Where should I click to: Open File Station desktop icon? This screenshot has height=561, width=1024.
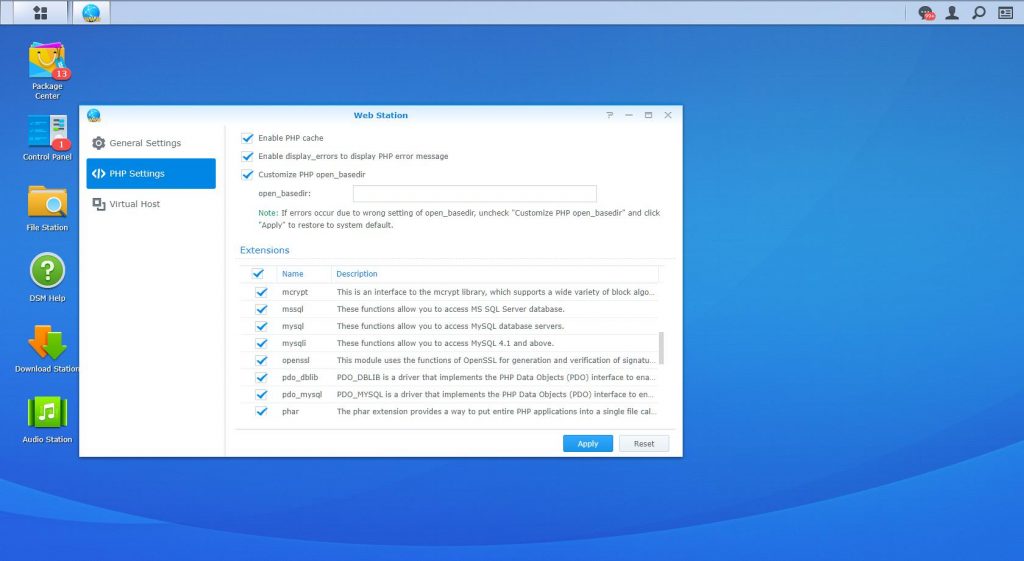coord(47,208)
